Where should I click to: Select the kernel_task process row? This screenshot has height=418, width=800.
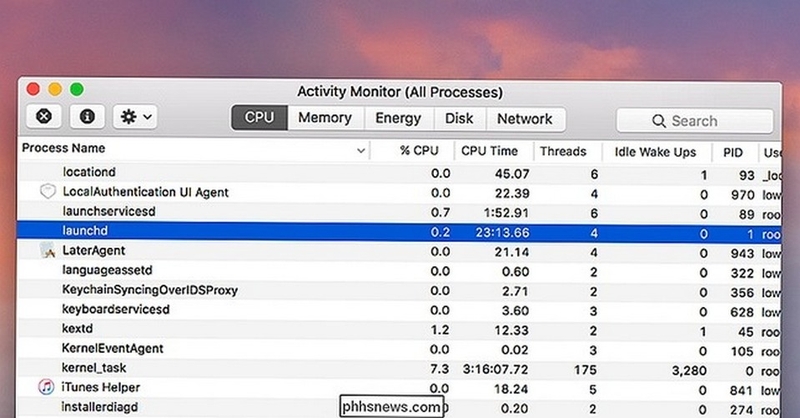click(399, 369)
